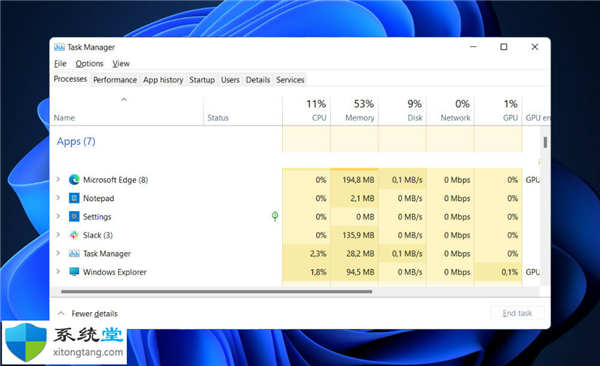
Task: Click the Task Manager title bar icon
Action: click(x=59, y=47)
